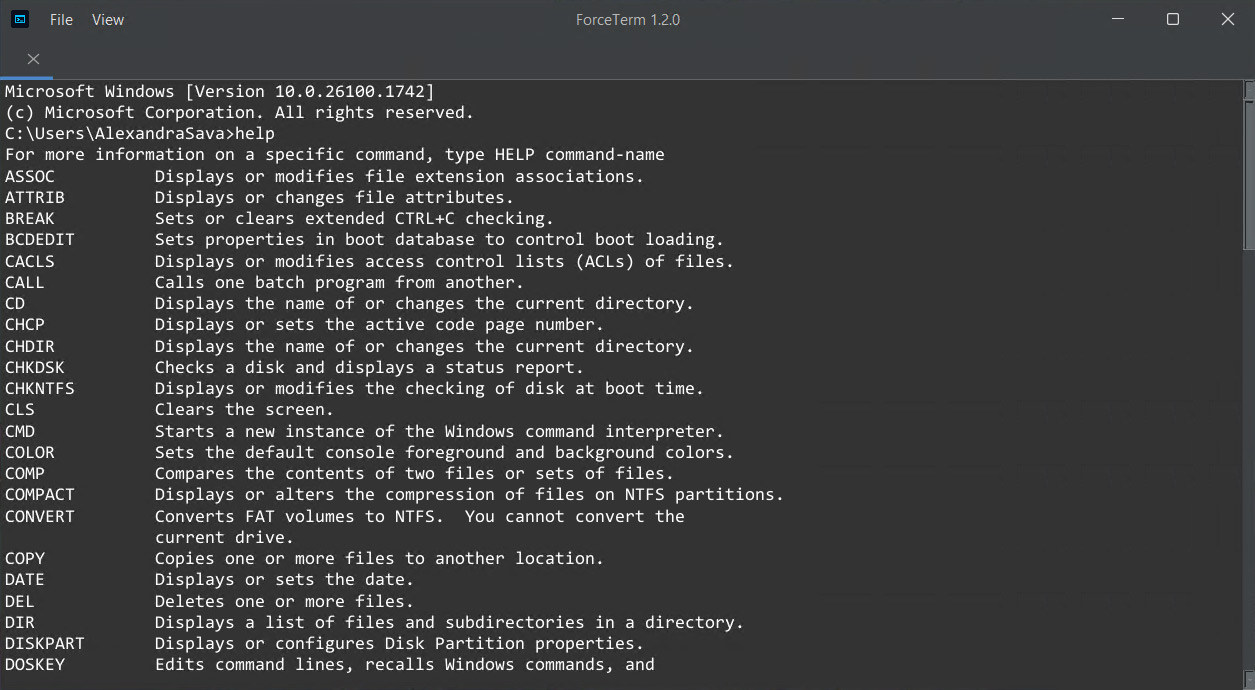
Task: Click the vertical scrollbar thumb
Action: (x=1249, y=175)
